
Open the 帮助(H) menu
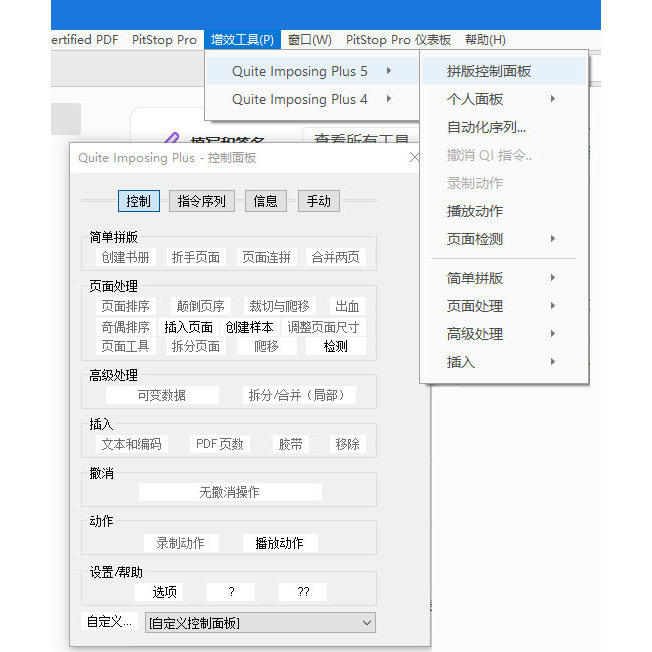click(485, 40)
